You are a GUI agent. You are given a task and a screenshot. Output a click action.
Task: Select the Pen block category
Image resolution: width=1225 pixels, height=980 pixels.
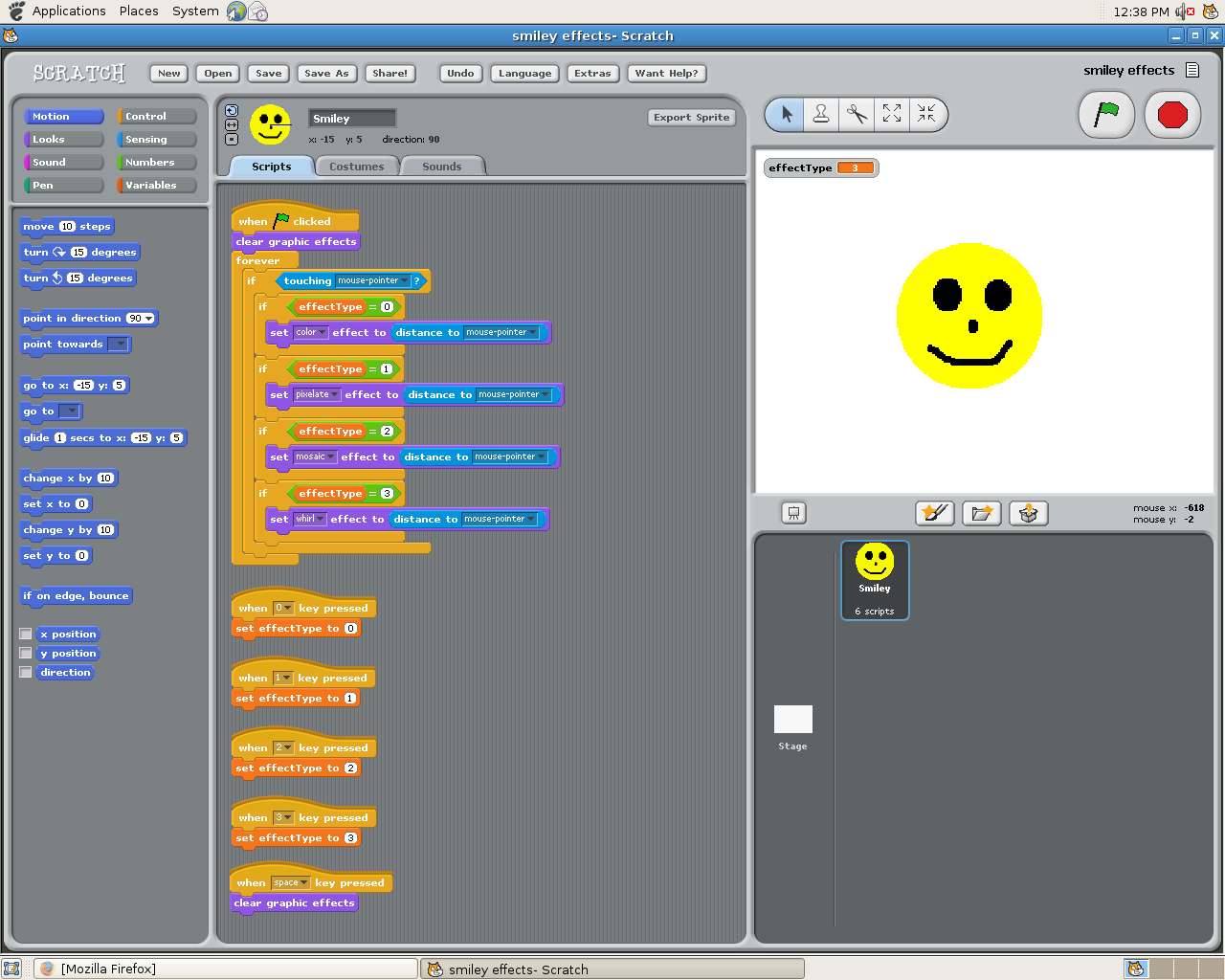pyautogui.click(x=64, y=185)
